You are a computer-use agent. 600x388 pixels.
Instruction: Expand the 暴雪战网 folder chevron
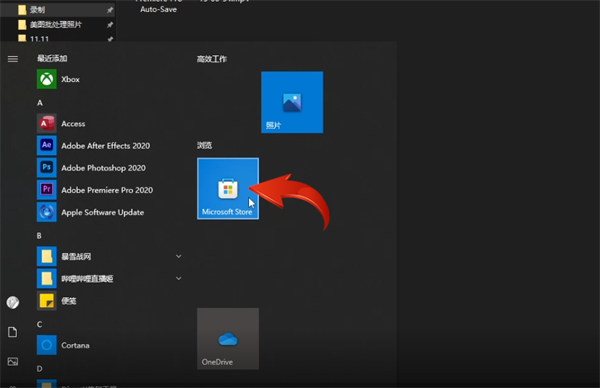pyautogui.click(x=178, y=256)
